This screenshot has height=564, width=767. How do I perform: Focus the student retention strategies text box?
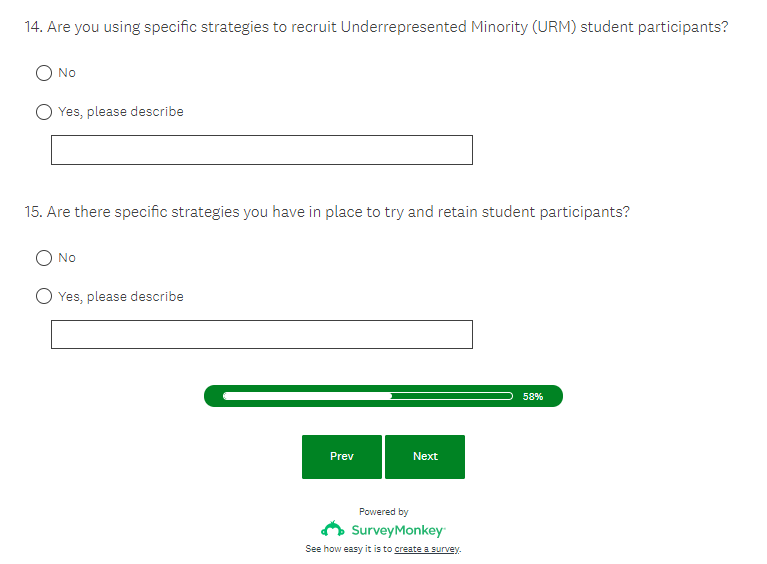(261, 335)
